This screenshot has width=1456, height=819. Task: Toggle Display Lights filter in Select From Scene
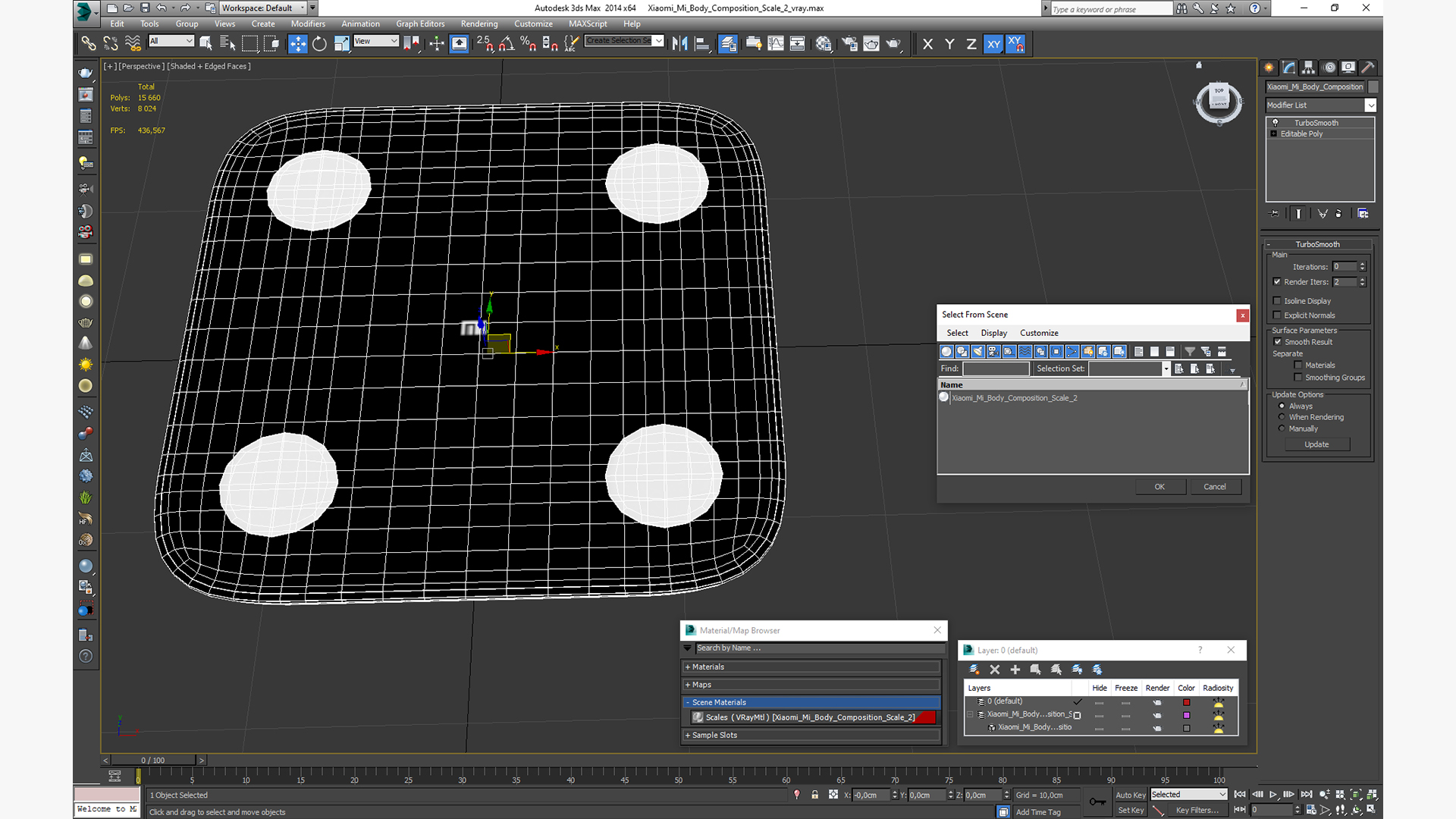click(978, 351)
